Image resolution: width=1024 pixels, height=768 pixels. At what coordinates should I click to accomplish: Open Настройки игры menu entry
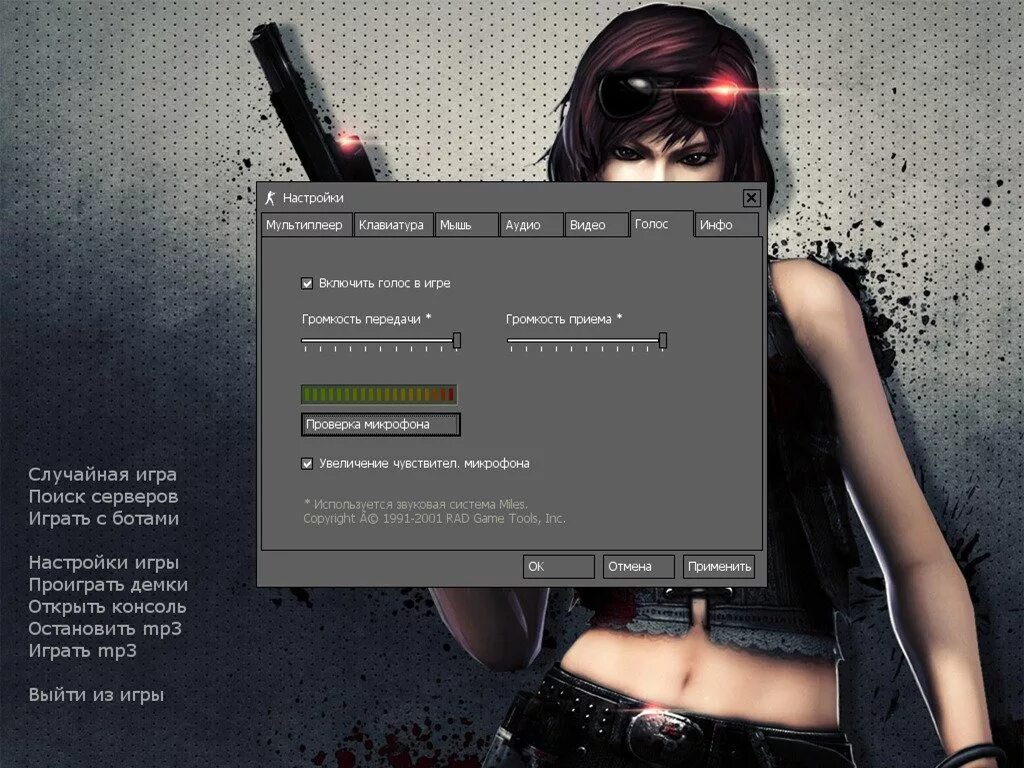[x=103, y=562]
